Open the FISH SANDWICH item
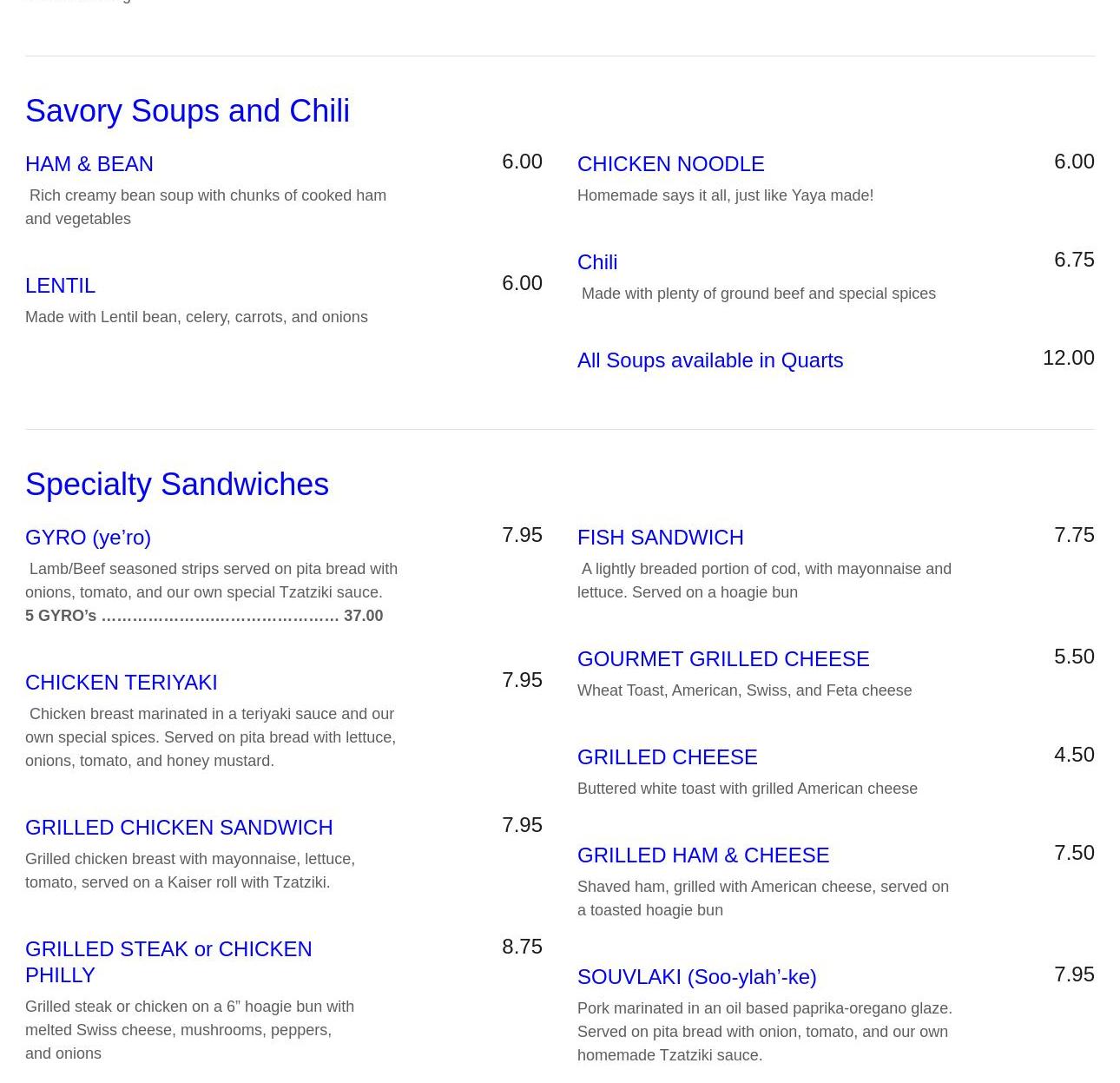This screenshot has width=1120, height=1083. (x=661, y=538)
